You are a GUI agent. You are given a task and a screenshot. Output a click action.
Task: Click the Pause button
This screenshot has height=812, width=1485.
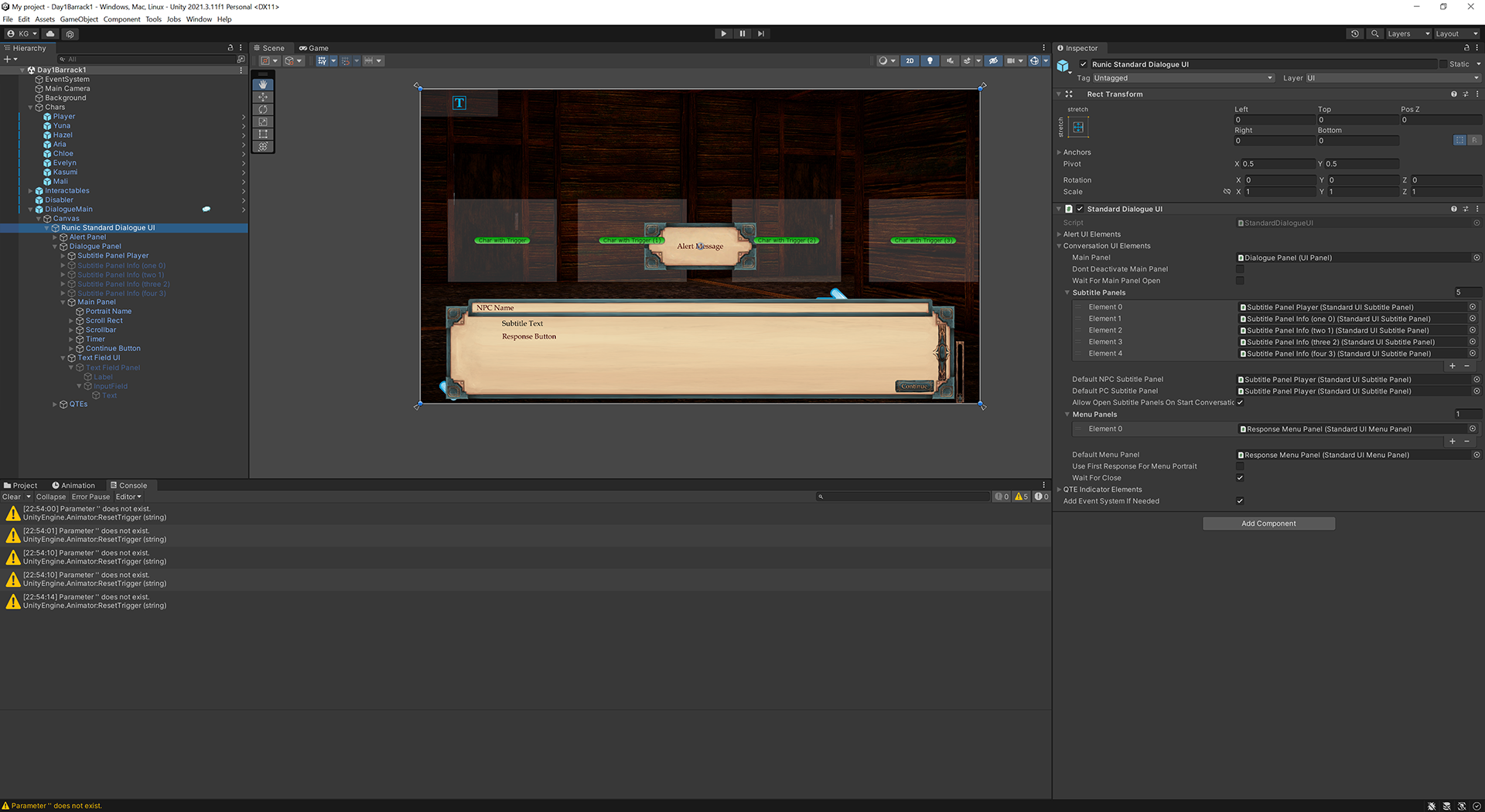[x=742, y=33]
